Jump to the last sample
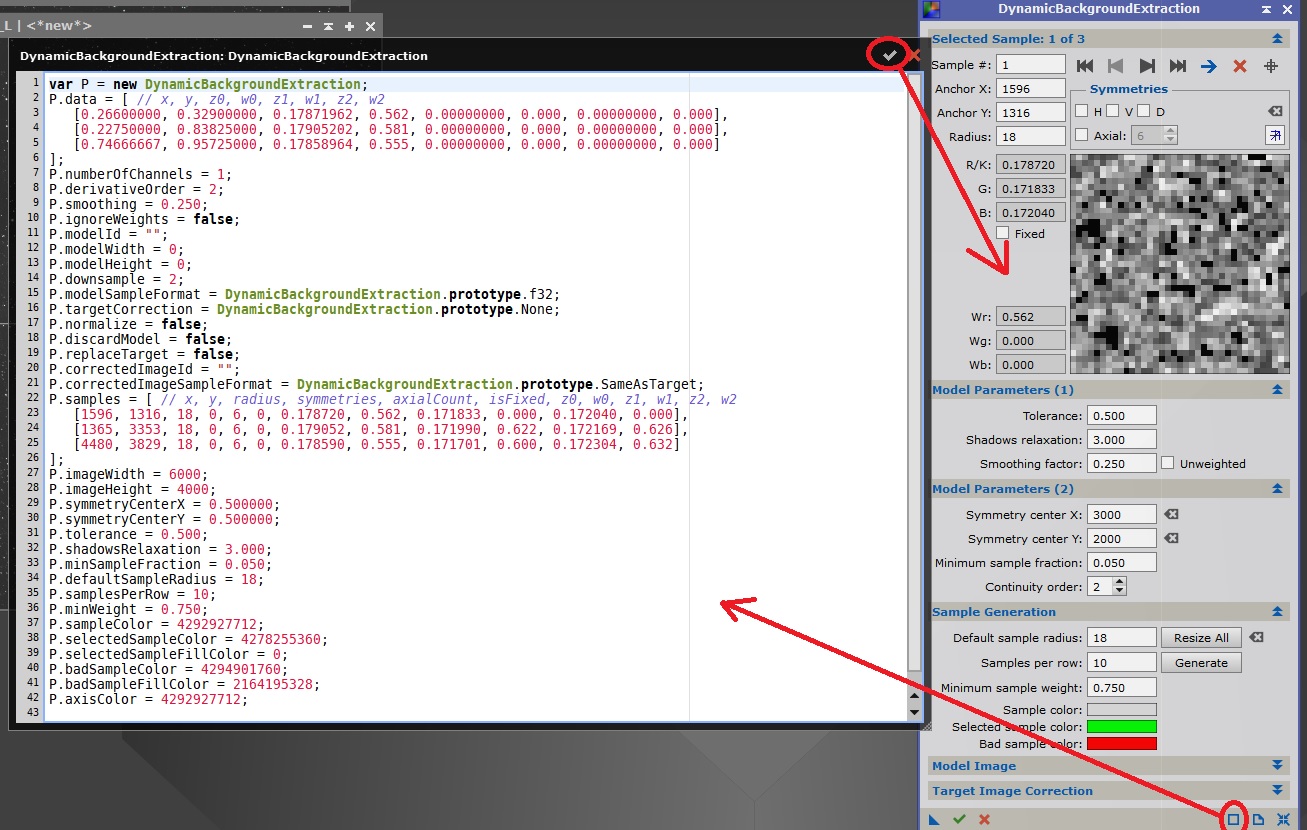 click(1178, 66)
